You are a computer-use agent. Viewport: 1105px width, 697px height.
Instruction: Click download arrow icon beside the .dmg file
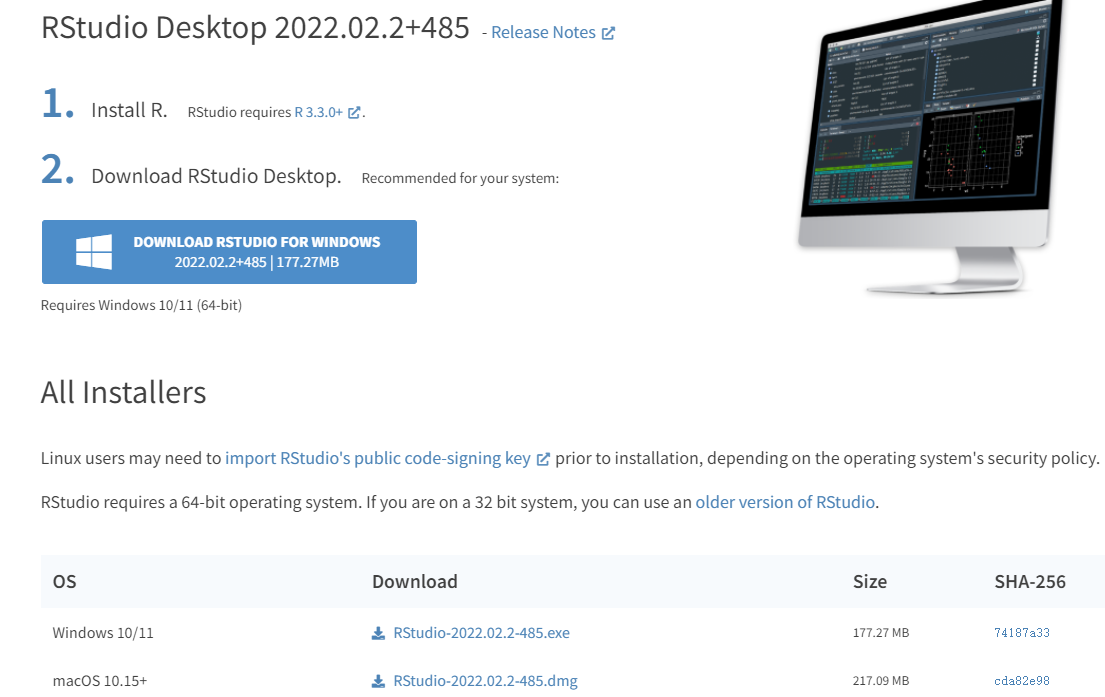point(378,681)
